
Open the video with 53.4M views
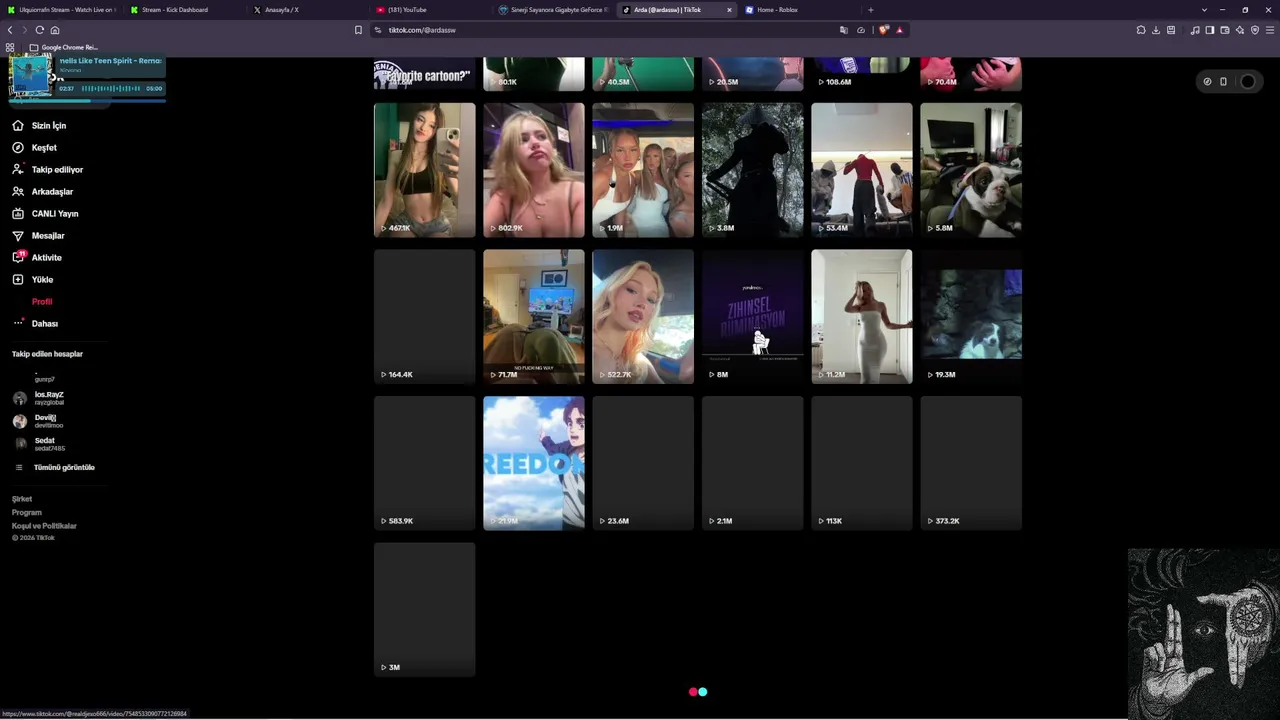click(862, 170)
